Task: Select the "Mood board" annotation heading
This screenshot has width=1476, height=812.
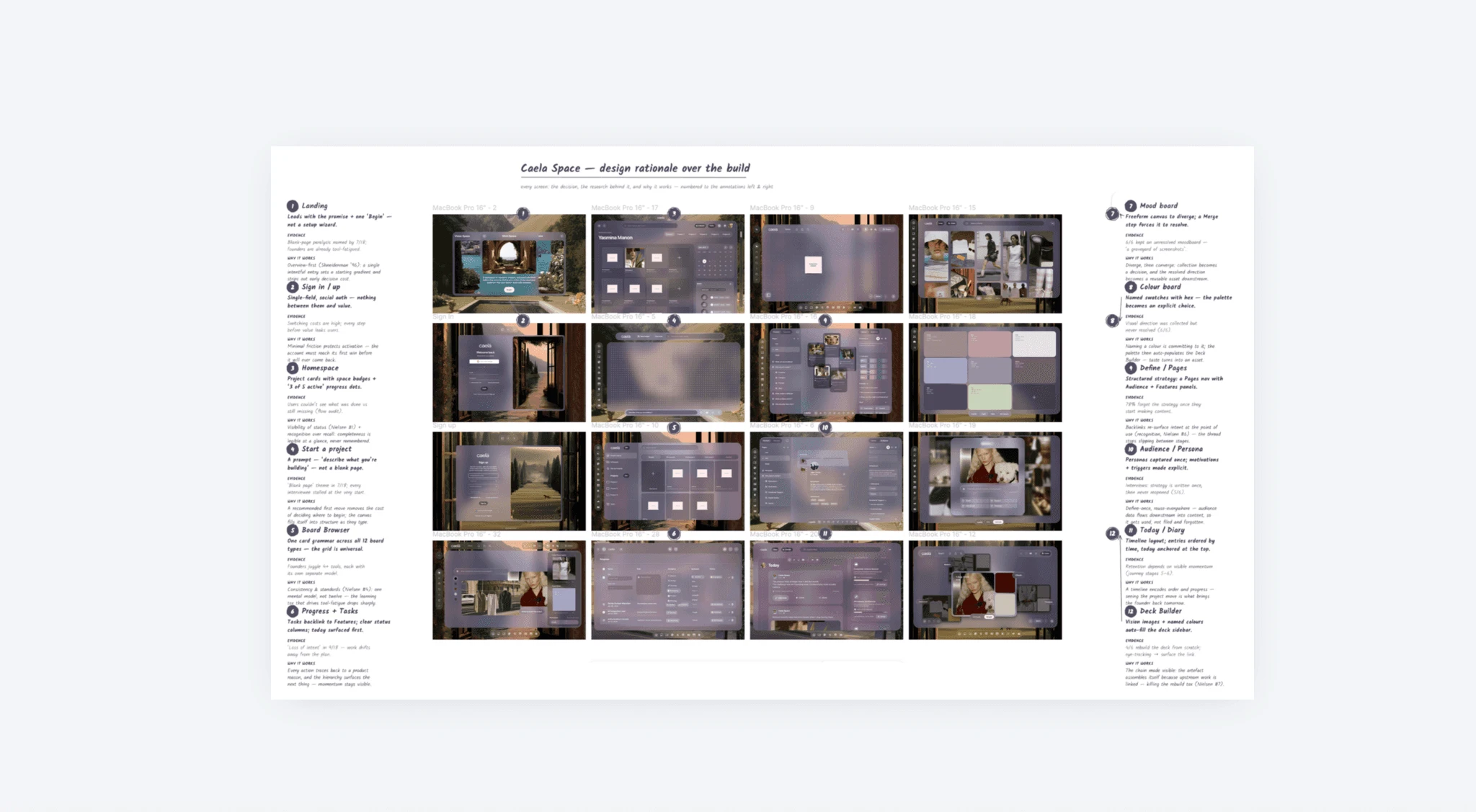Action: tap(1159, 206)
